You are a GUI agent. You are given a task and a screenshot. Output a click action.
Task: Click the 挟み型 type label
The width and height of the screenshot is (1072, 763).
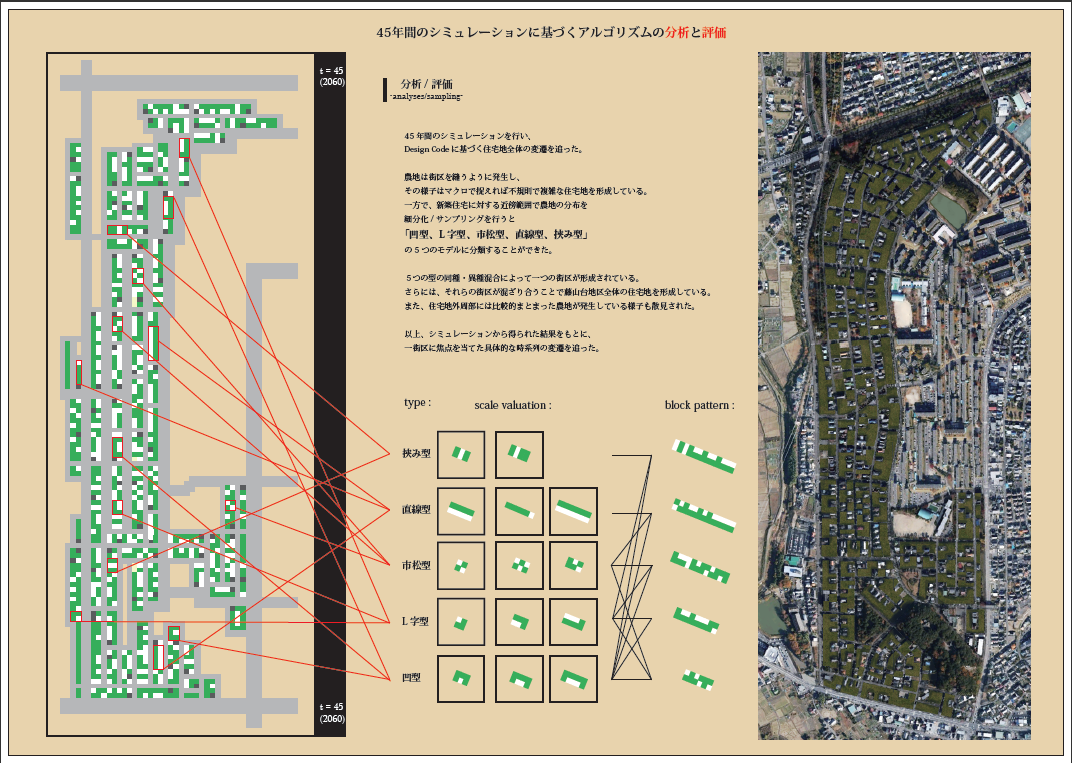(416, 453)
